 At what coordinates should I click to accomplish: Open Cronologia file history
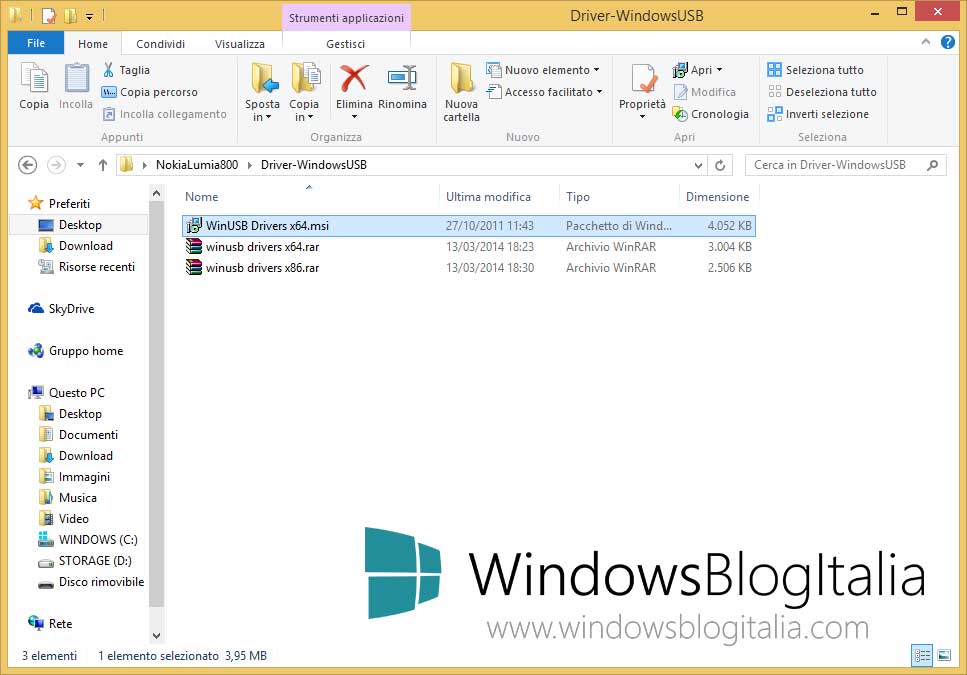[710, 114]
